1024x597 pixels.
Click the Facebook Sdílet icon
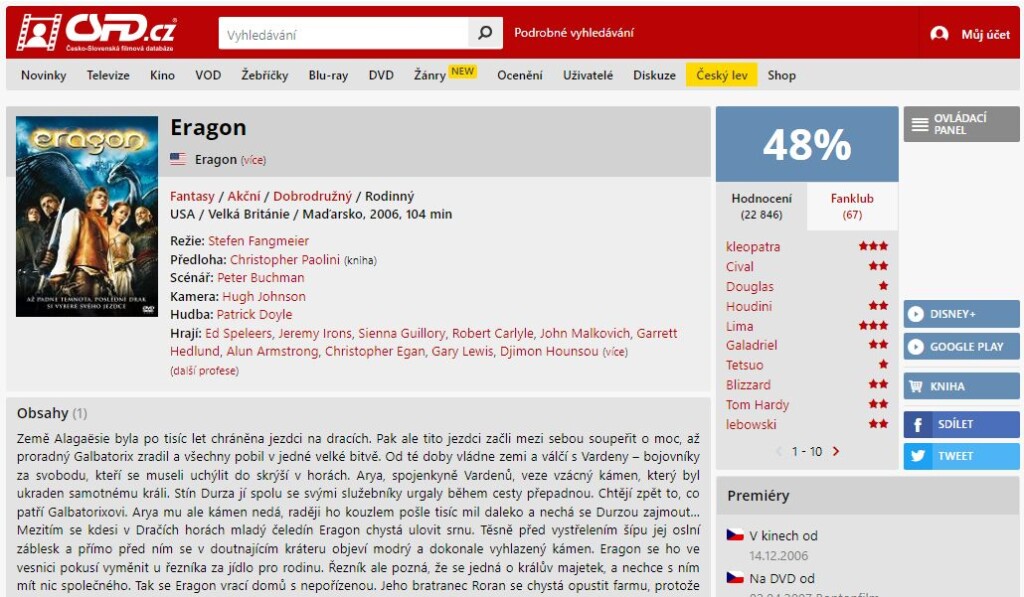point(918,425)
